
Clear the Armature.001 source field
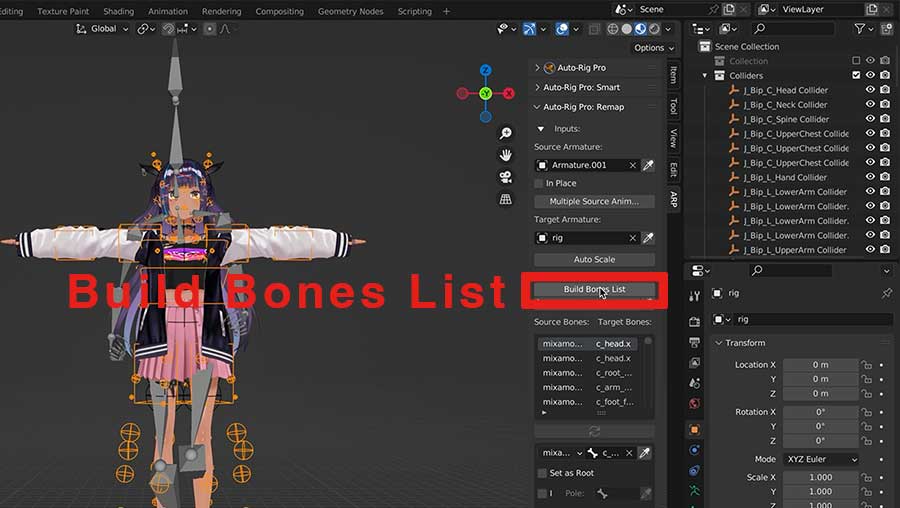(x=633, y=165)
